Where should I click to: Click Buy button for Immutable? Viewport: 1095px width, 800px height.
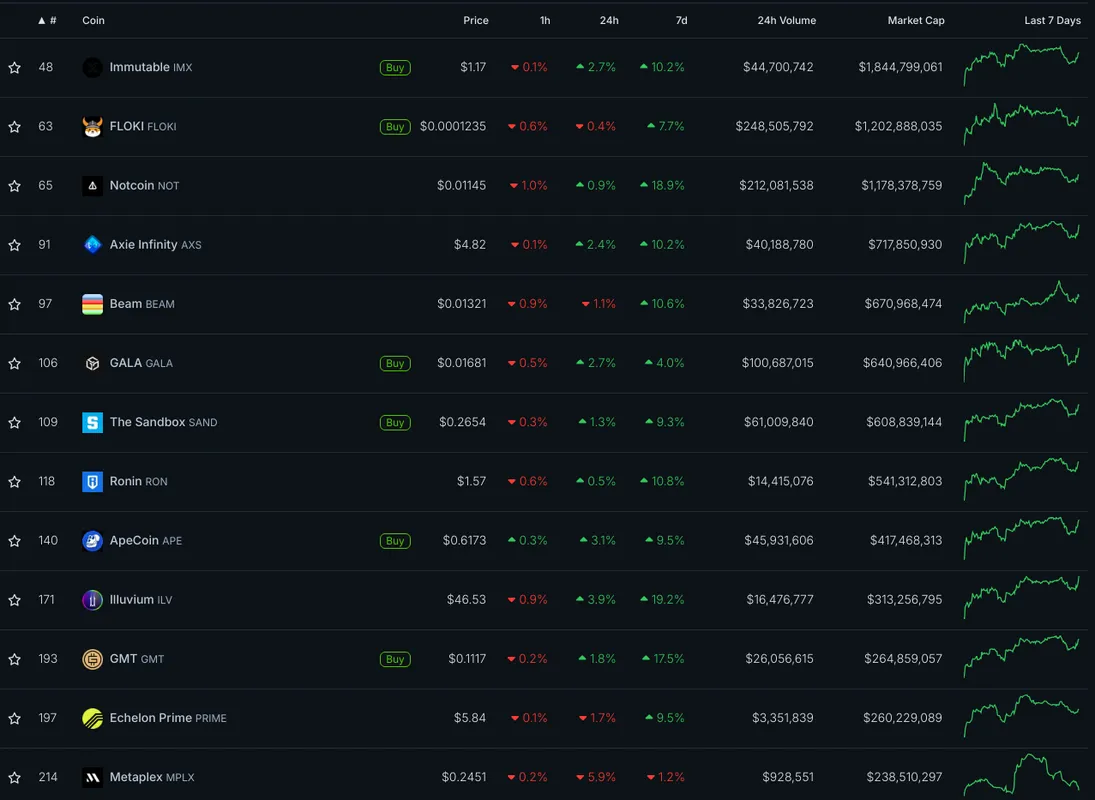(x=395, y=68)
